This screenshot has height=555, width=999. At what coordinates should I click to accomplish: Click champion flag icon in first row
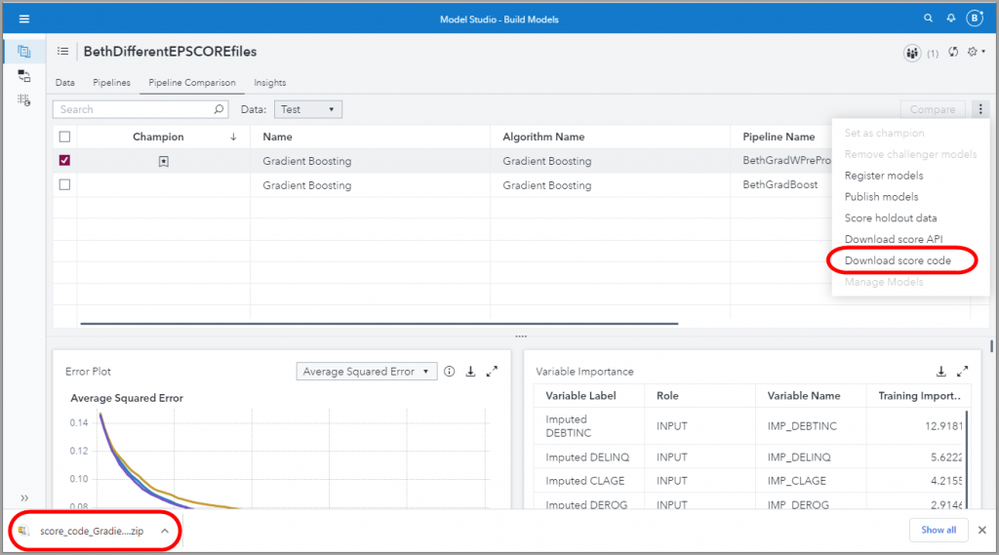tap(164, 161)
